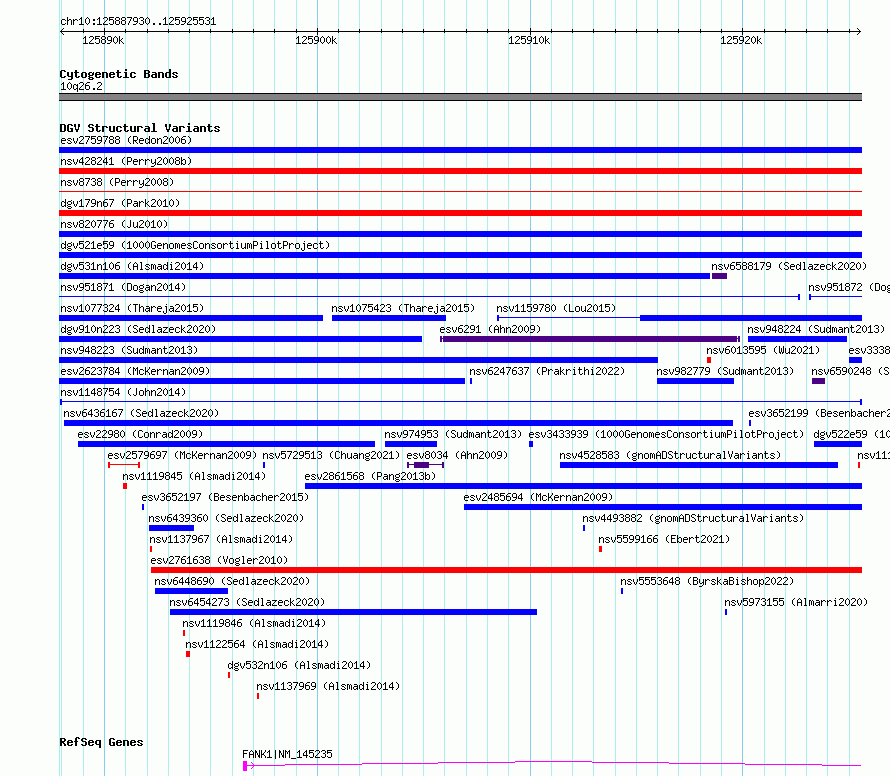Select variant dgv532n106 (Alsmadi2014)
This screenshot has height=776, width=890.
click(x=299, y=665)
